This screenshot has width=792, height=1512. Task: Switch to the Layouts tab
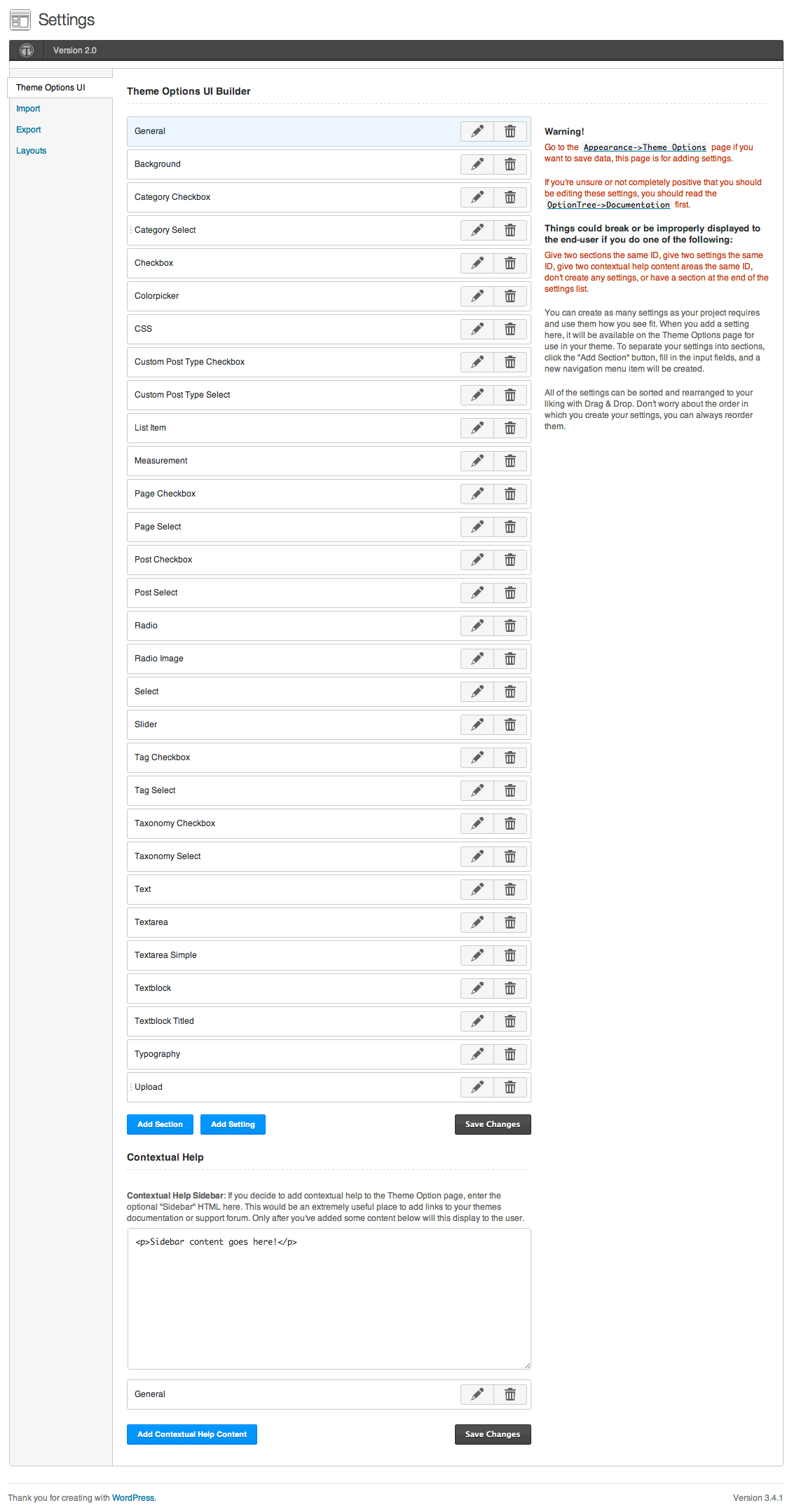coord(31,151)
